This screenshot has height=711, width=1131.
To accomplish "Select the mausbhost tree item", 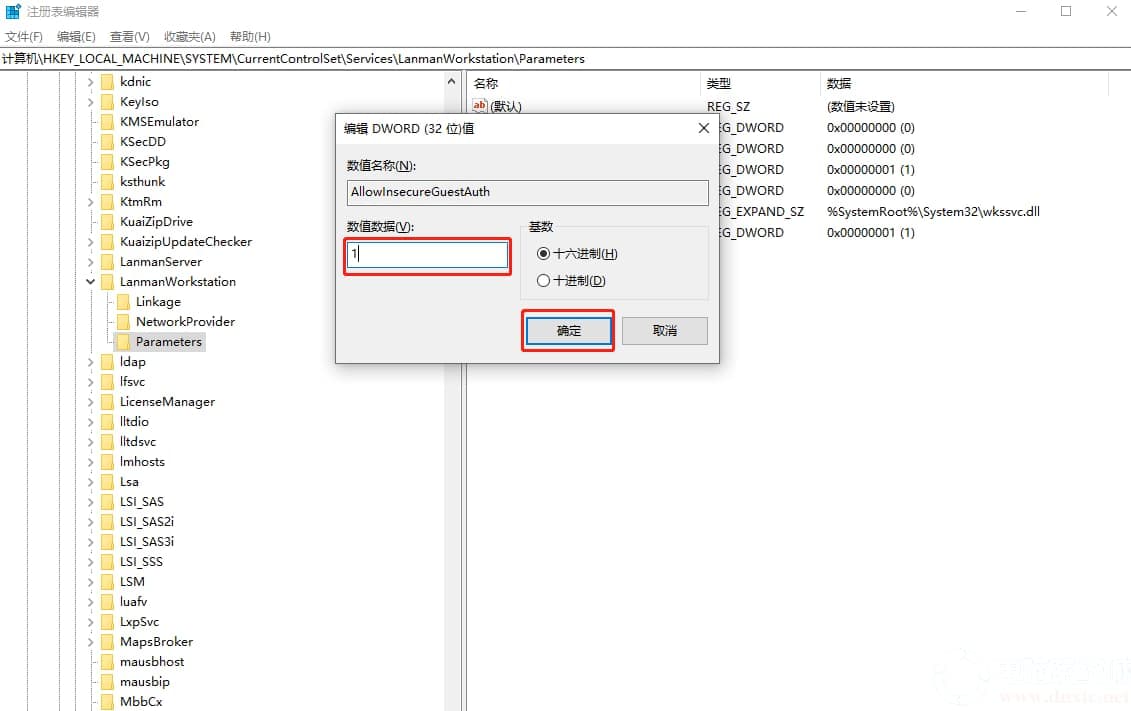I will (151, 661).
